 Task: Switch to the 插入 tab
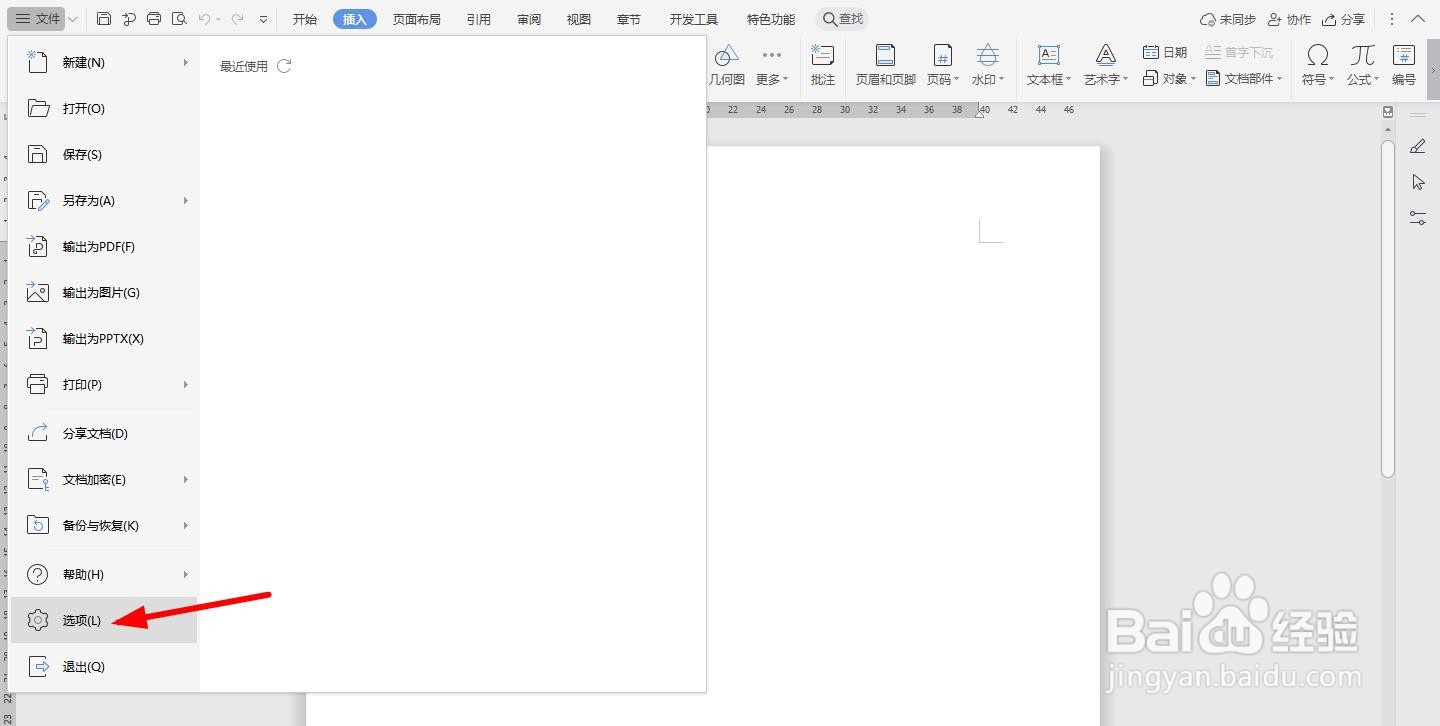[x=355, y=19]
